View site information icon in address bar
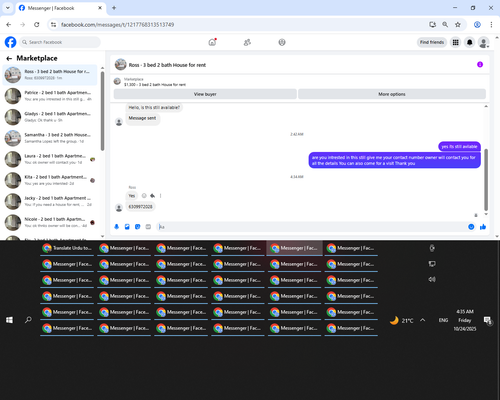 tap(53, 25)
